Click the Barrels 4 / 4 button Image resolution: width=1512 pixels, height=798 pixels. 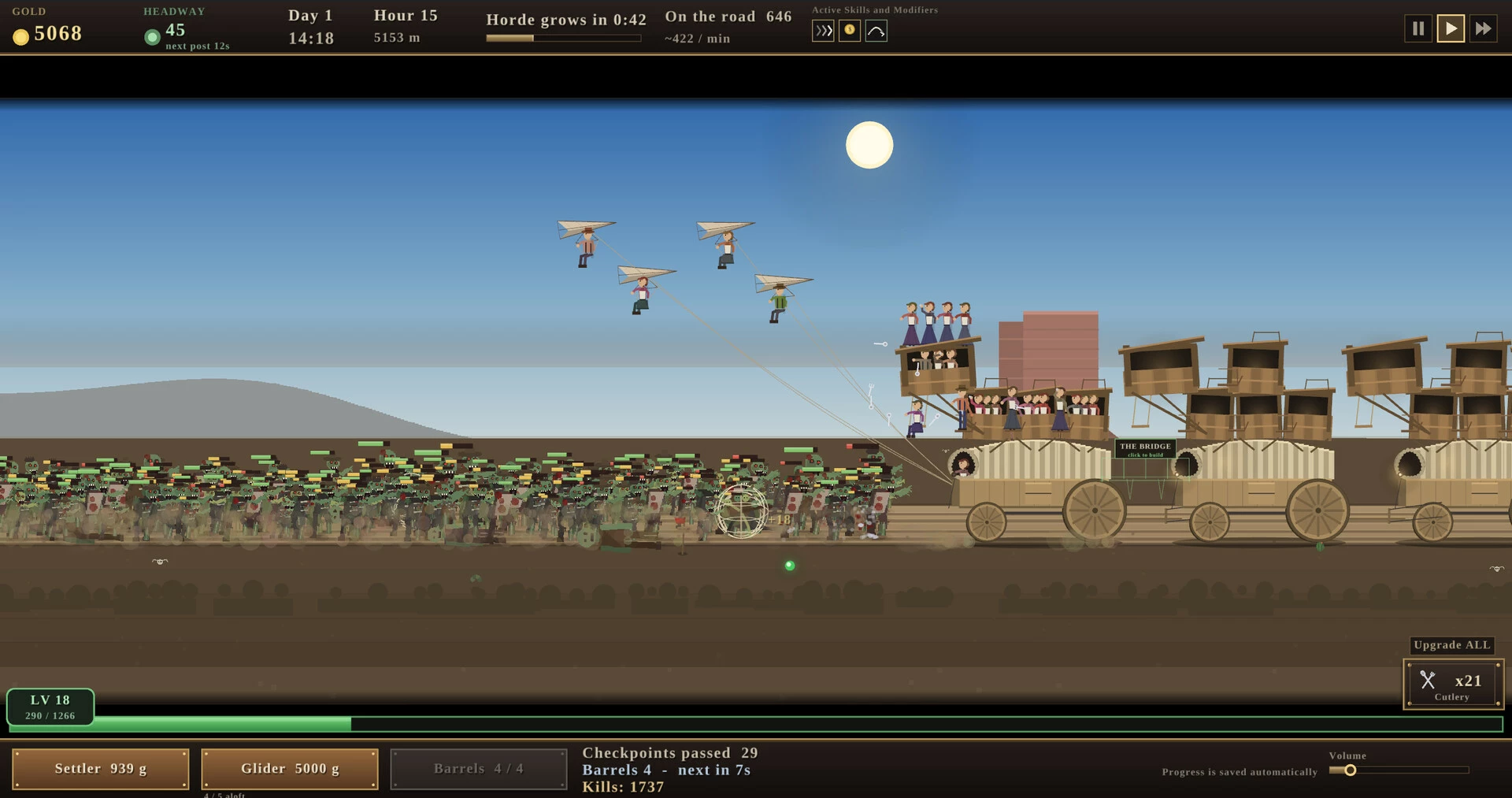point(479,769)
